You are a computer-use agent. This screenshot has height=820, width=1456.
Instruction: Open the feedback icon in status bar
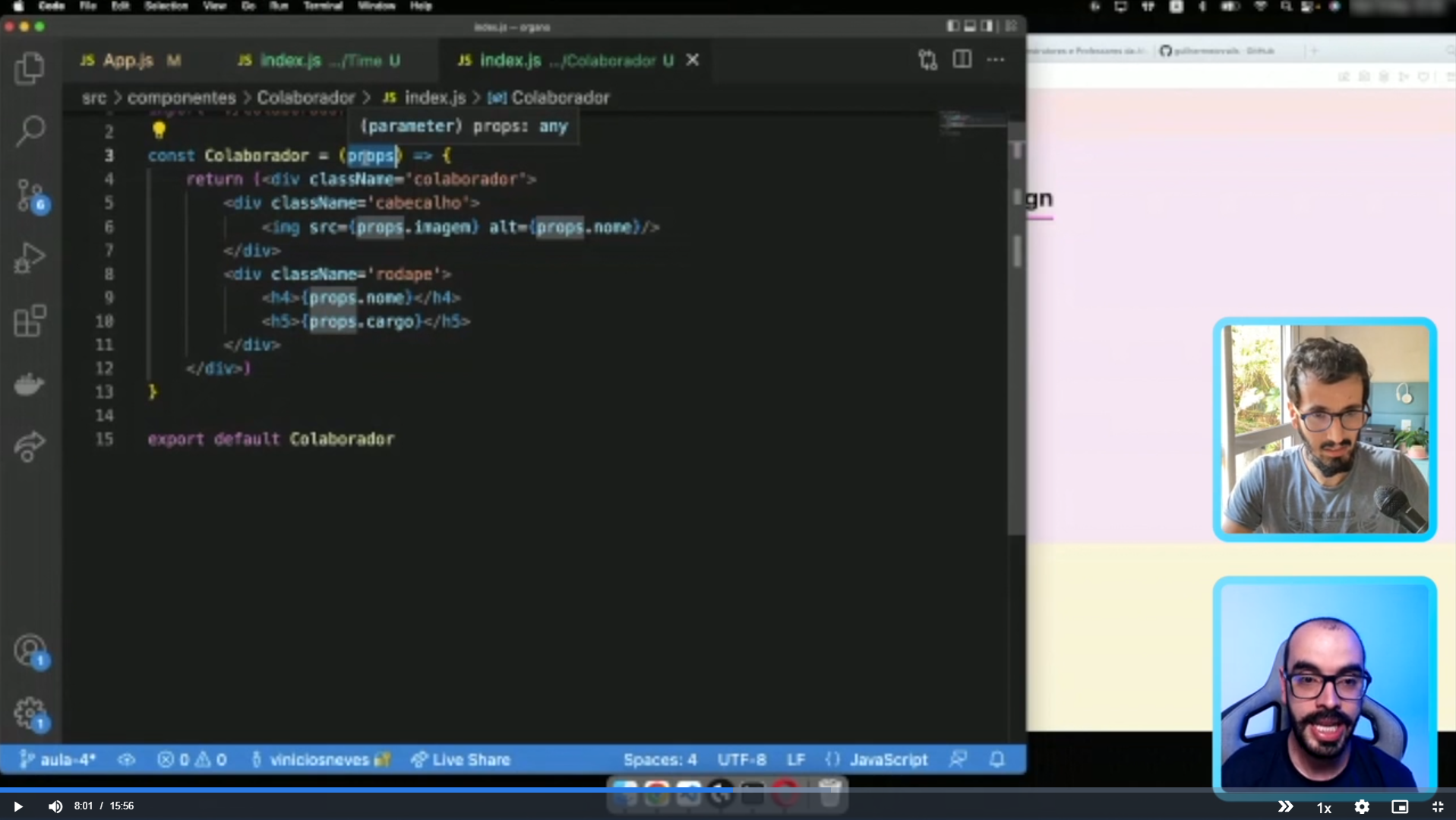[x=959, y=759]
